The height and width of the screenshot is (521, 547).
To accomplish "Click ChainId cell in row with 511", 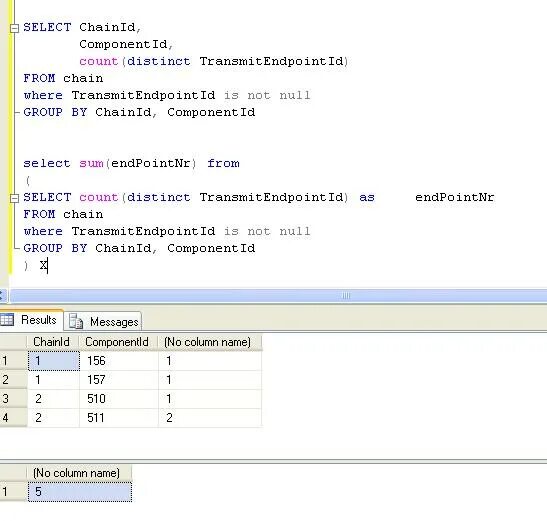I will (53, 418).
